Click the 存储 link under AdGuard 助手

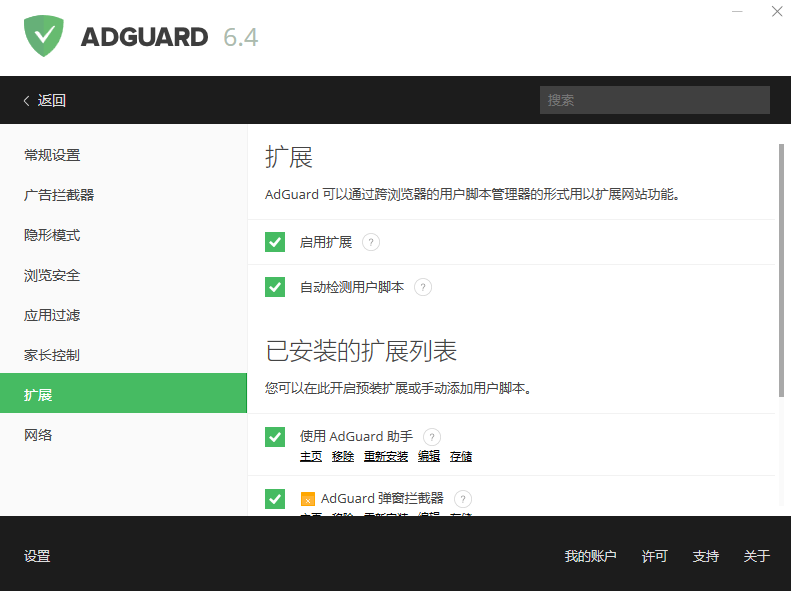461,456
